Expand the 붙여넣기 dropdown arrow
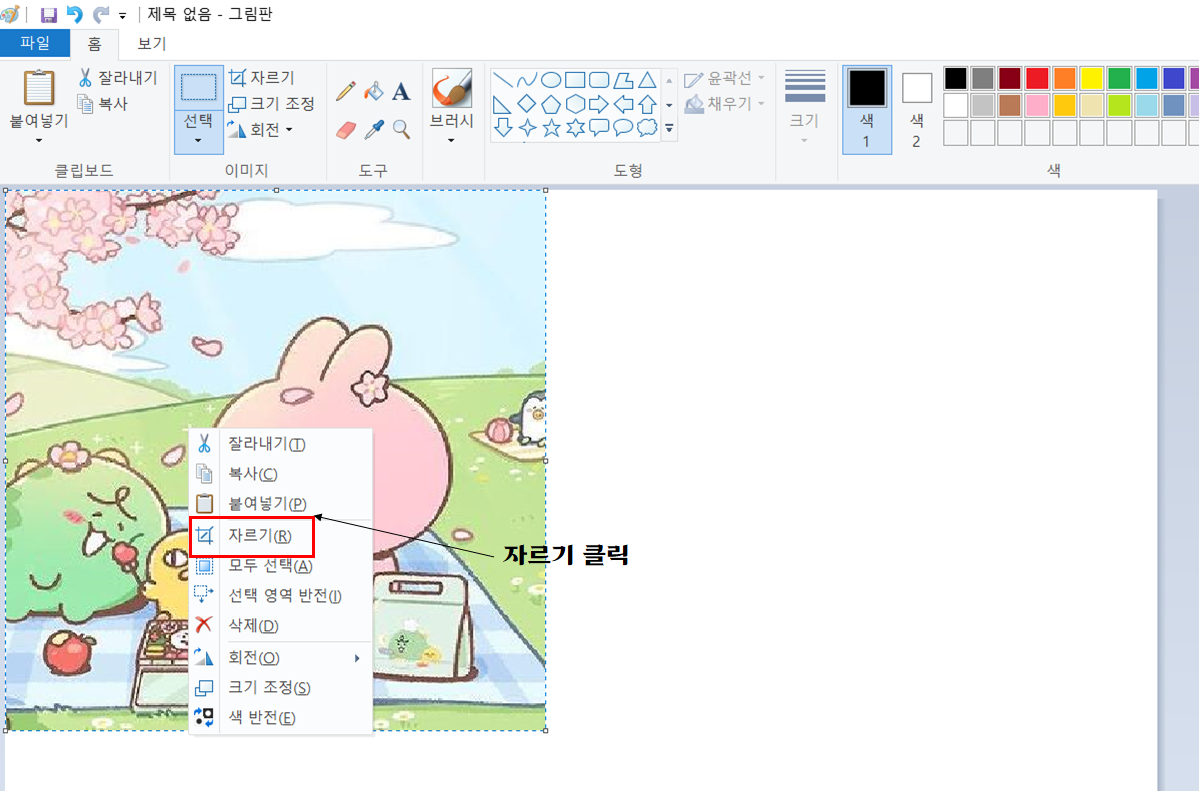This screenshot has height=791, width=1199. [39, 141]
